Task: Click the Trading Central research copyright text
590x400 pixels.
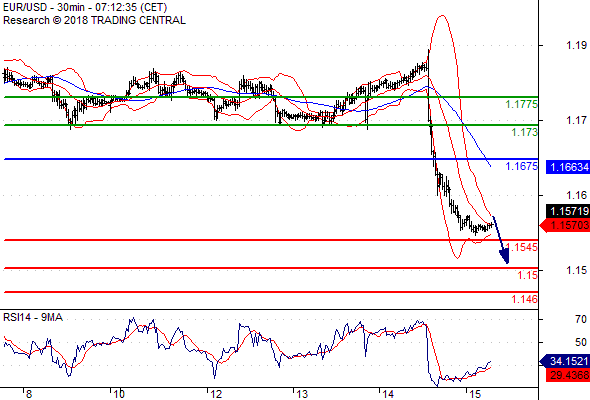Action: (x=94, y=20)
